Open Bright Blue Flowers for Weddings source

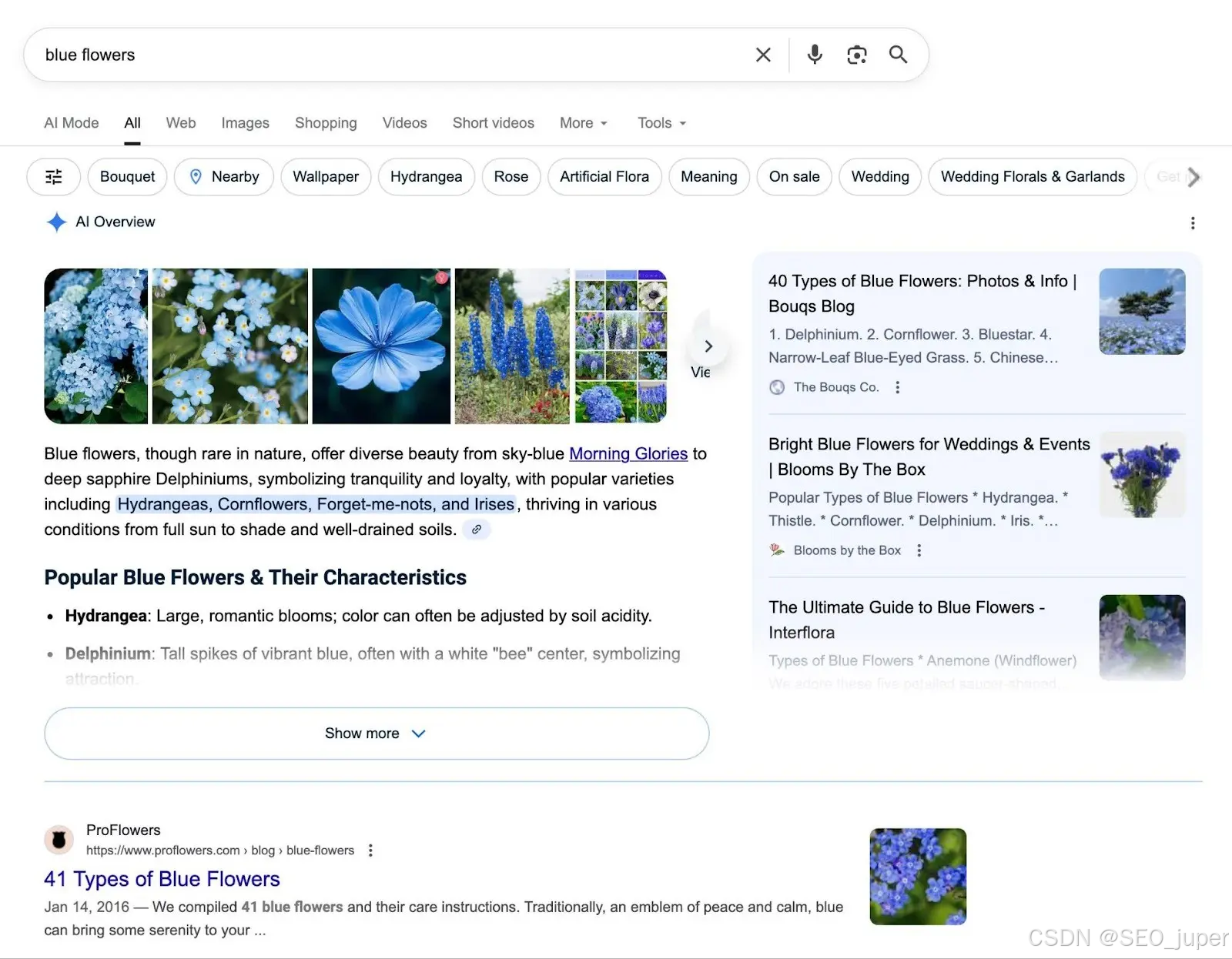click(x=929, y=456)
